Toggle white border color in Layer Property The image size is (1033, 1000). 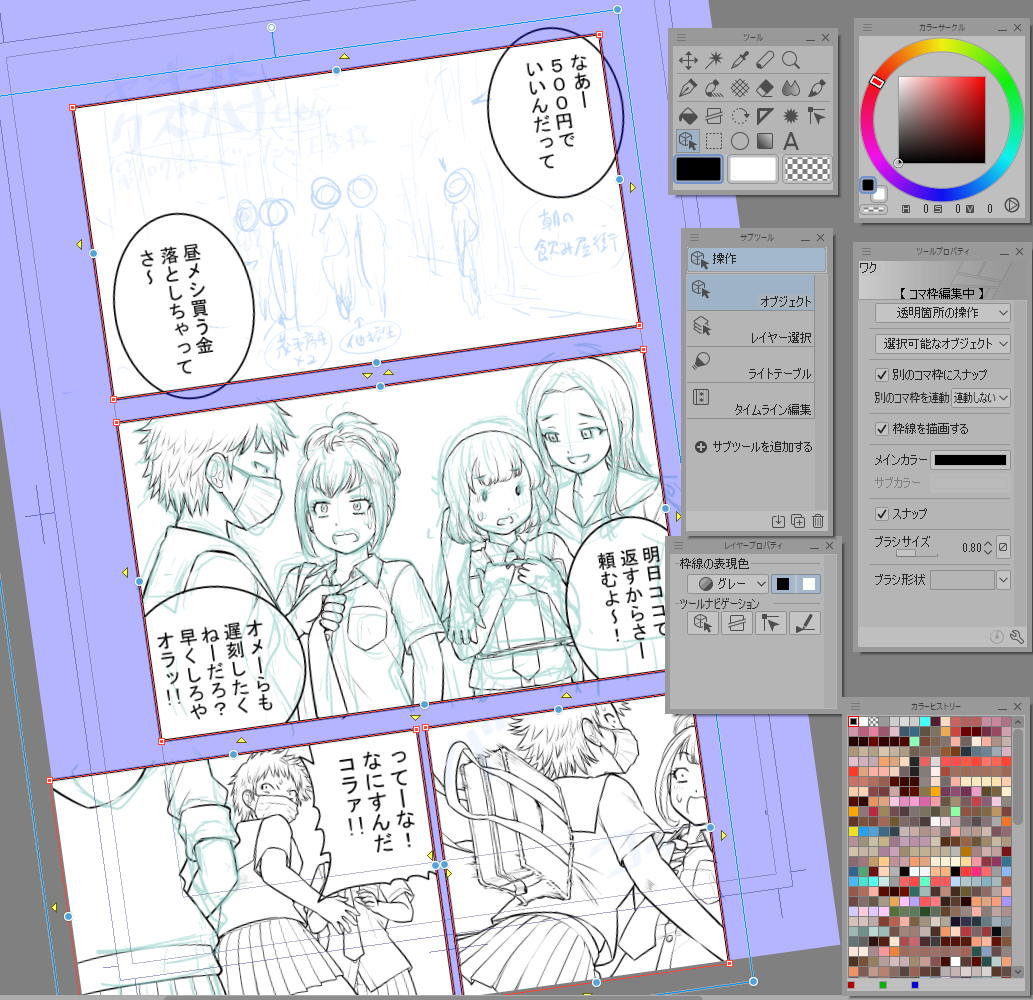tap(808, 584)
